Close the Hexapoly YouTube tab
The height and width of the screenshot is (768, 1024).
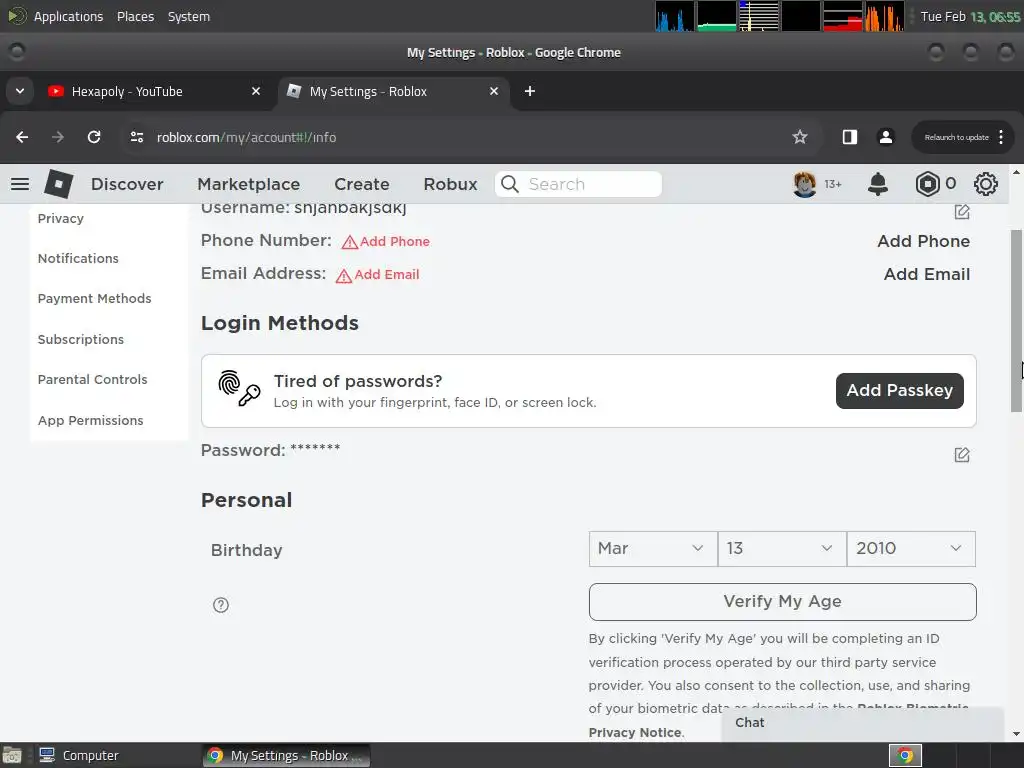256,91
